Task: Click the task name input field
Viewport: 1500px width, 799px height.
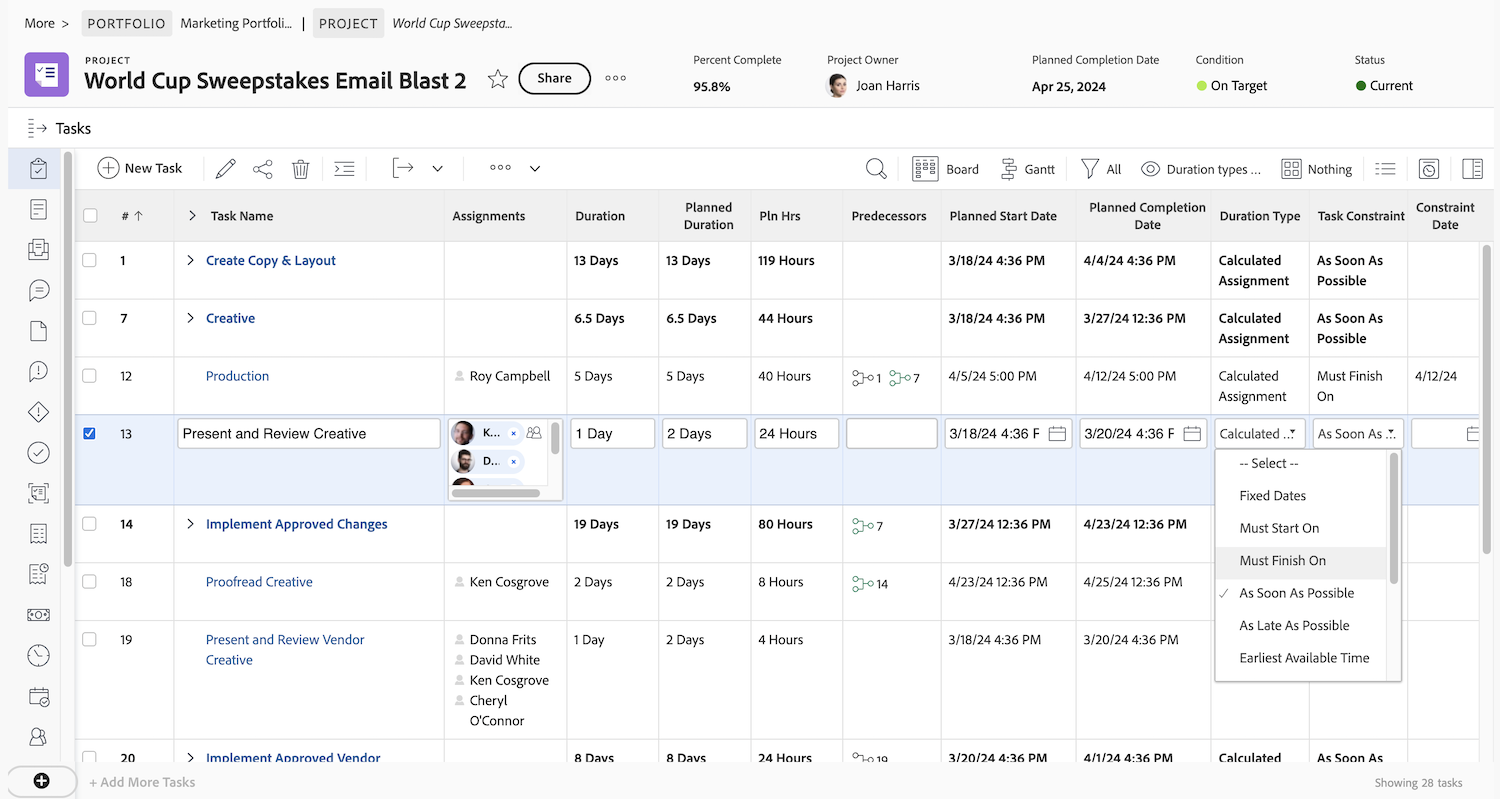Action: 308,434
